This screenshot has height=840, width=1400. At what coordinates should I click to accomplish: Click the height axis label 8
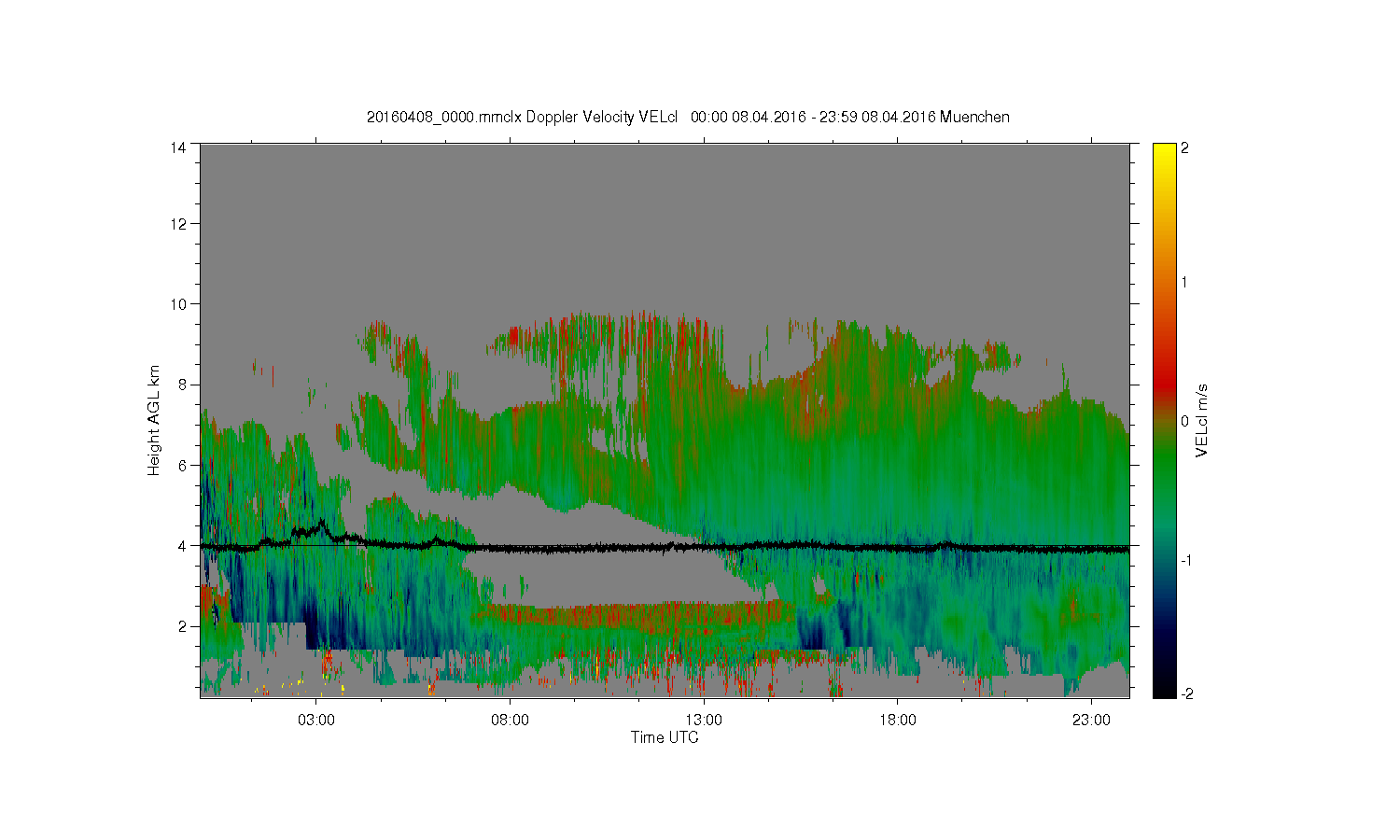[182, 385]
